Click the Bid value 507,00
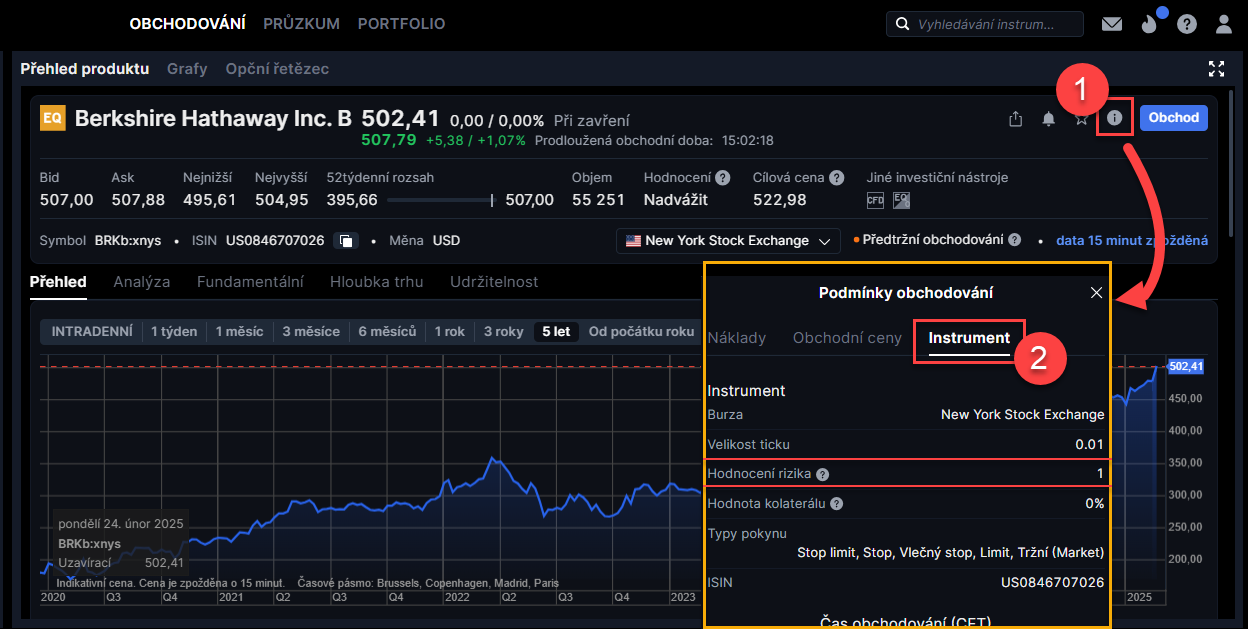This screenshot has width=1248, height=629. tap(67, 200)
